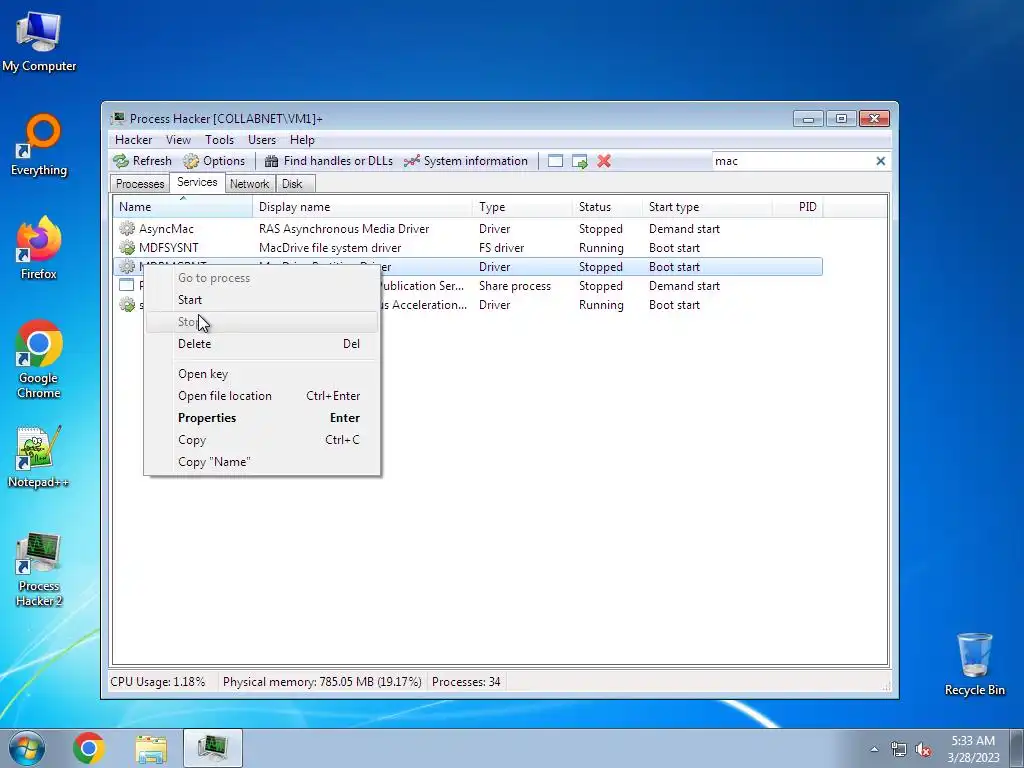The height and width of the screenshot is (768, 1024).
Task: Open My Computer desktop icon
Action: [39, 40]
